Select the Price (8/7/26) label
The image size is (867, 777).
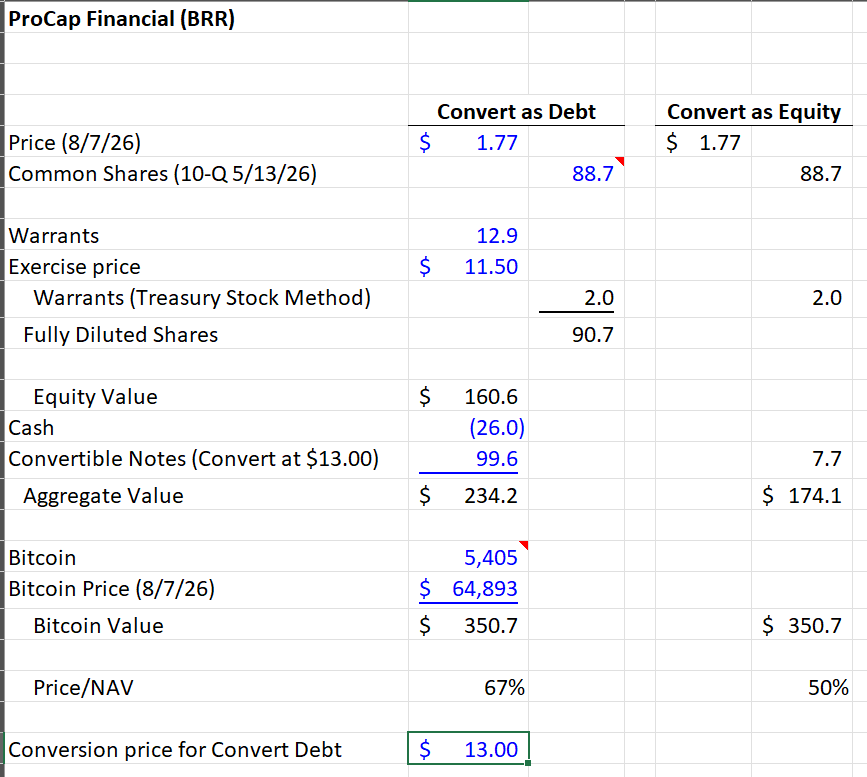coord(75,143)
